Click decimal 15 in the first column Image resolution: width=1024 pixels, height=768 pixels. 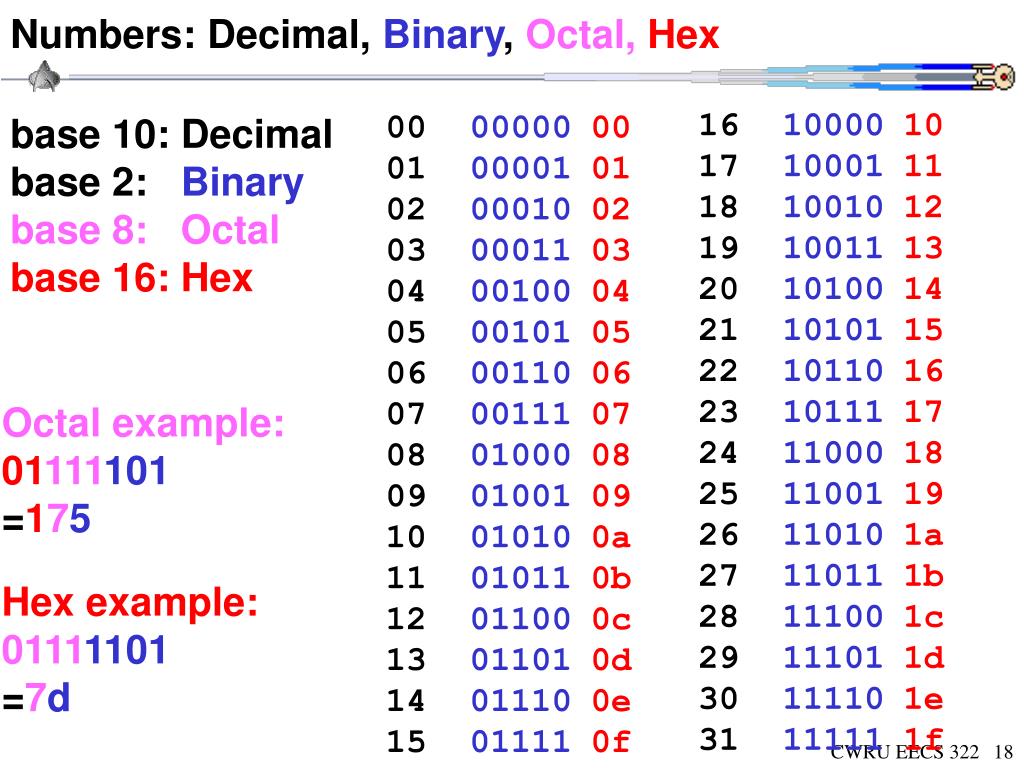click(x=406, y=741)
